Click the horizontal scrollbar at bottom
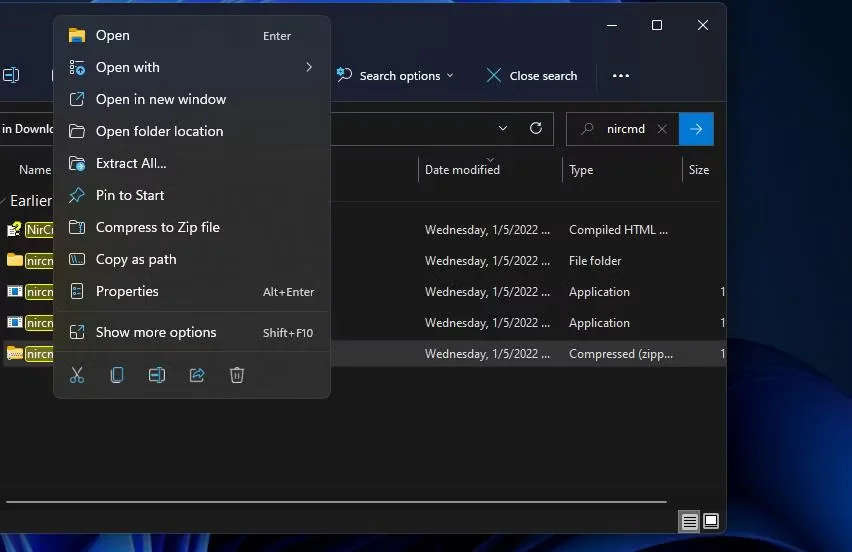This screenshot has height=552, width=852. 335,501
